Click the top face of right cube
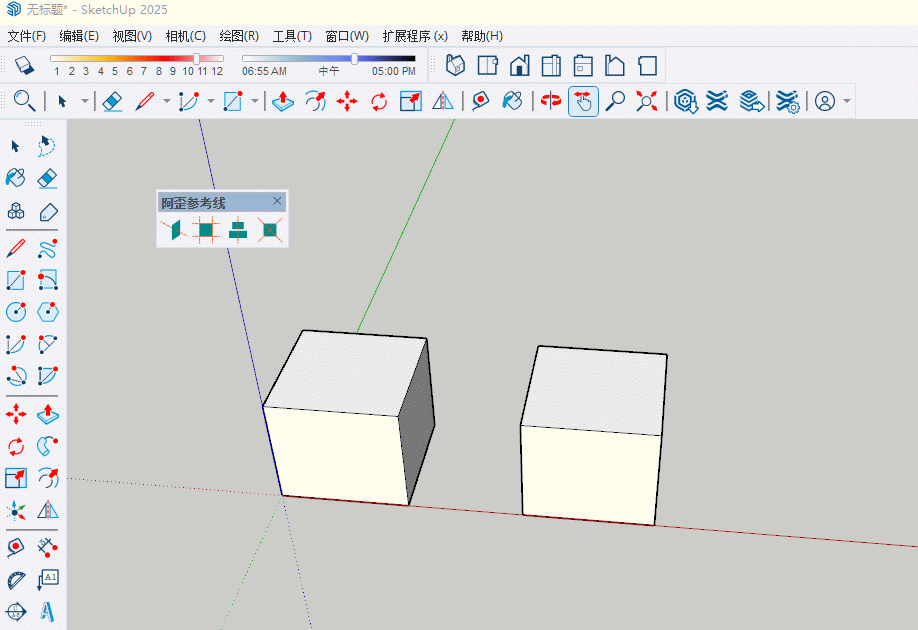 (596, 390)
